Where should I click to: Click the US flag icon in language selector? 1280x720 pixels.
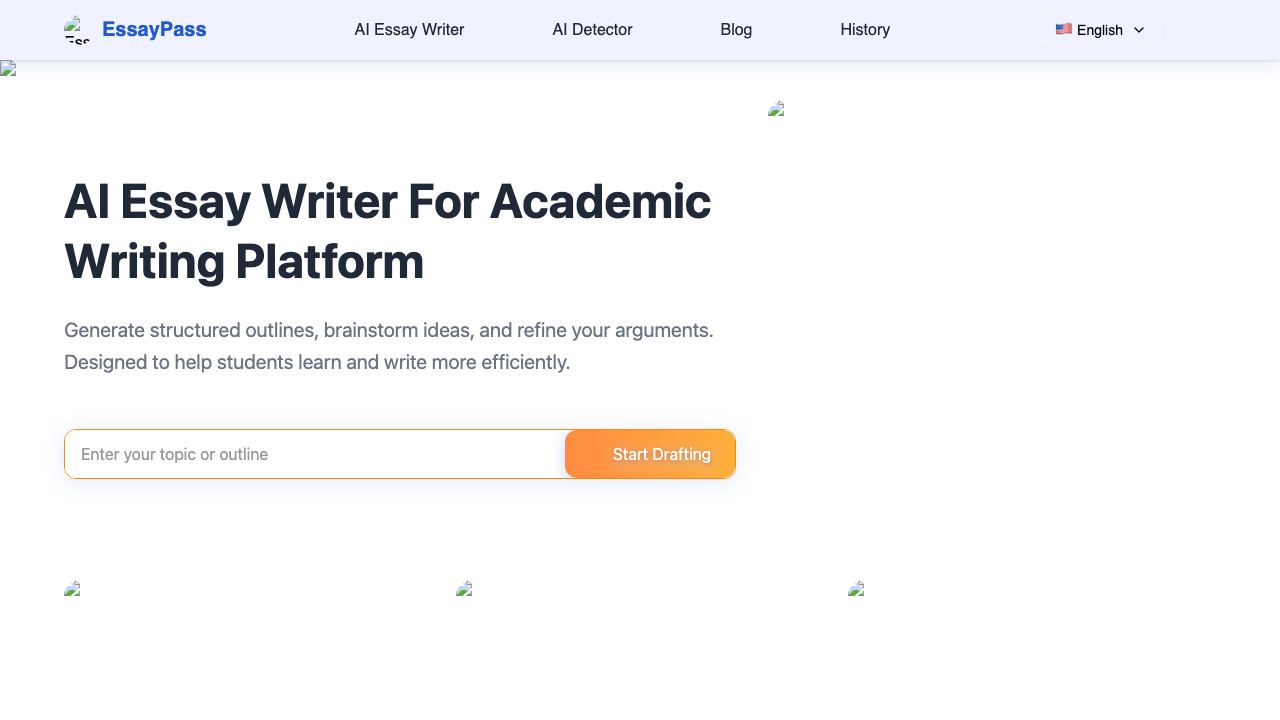(x=1063, y=29)
